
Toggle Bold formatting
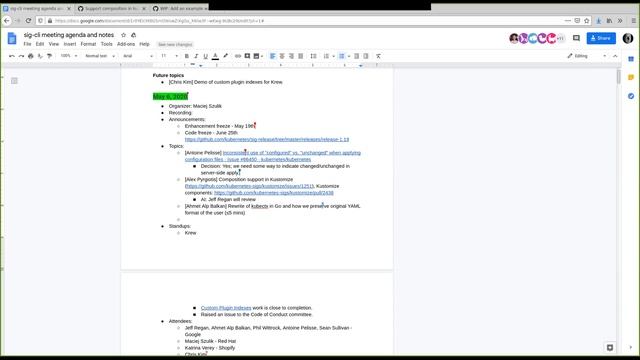pyautogui.click(x=187, y=56)
